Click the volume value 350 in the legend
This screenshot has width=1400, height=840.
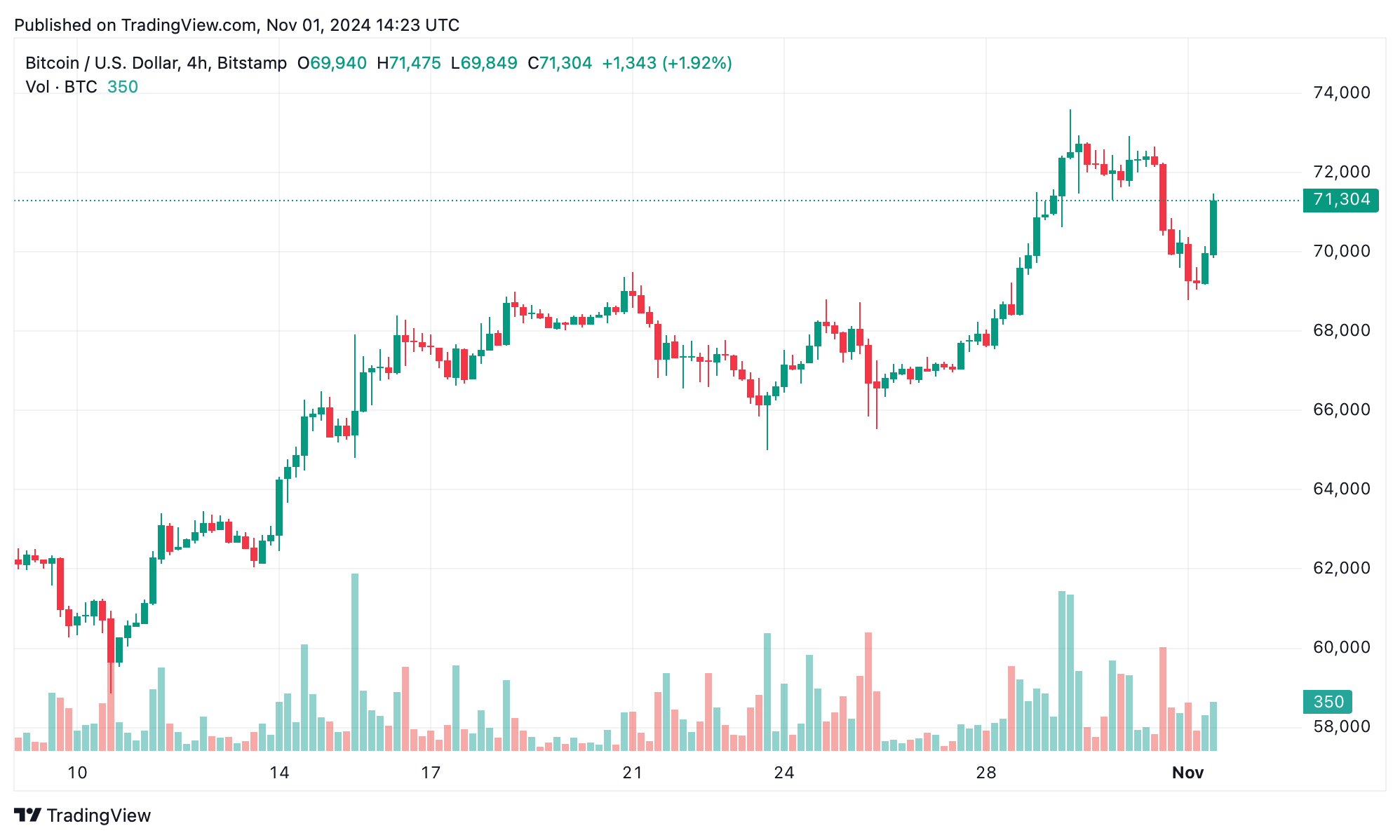(123, 87)
